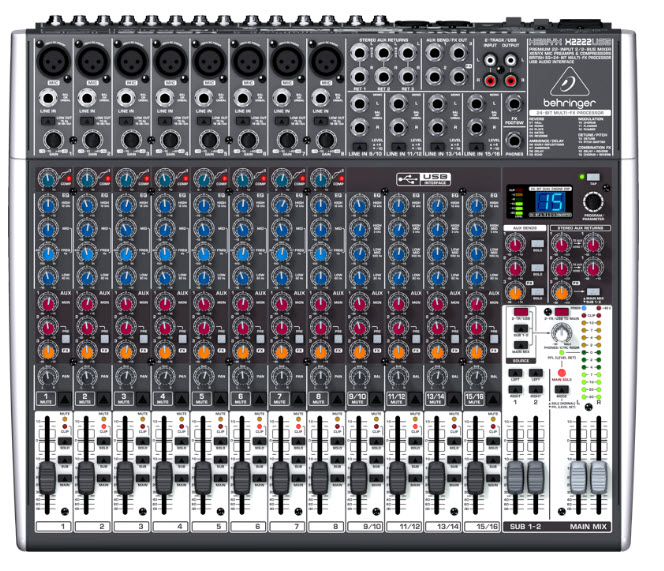Image resolution: width=664 pixels, height=571 pixels.
Task: Click the channel 8 XLR mic input
Action: [326, 61]
